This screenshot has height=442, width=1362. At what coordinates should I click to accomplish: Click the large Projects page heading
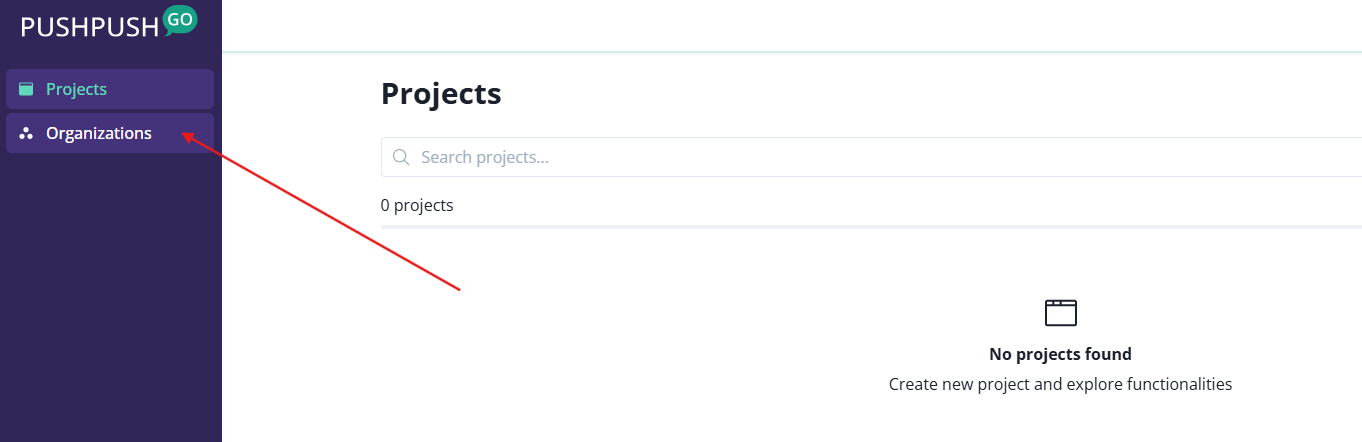tap(441, 94)
